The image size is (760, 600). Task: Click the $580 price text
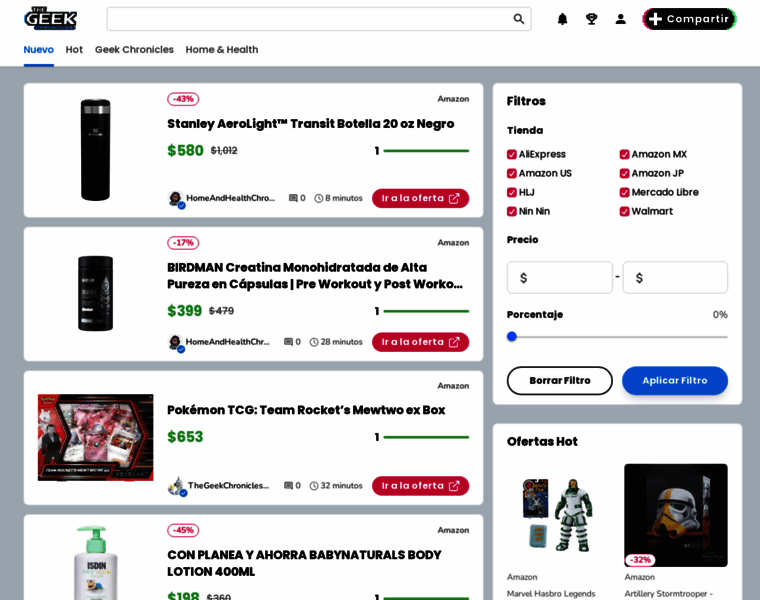click(185, 151)
